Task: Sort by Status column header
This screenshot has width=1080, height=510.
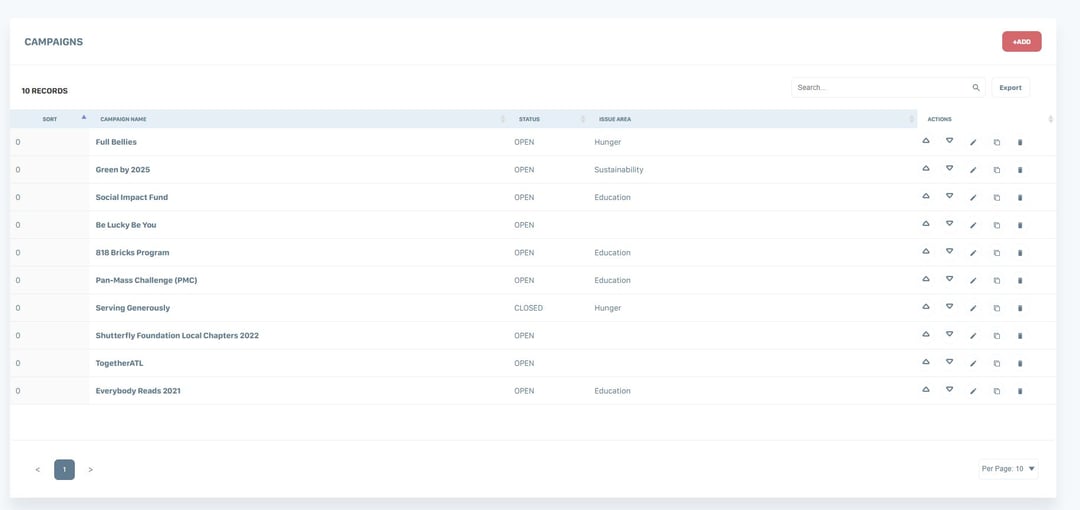Action: [529, 119]
